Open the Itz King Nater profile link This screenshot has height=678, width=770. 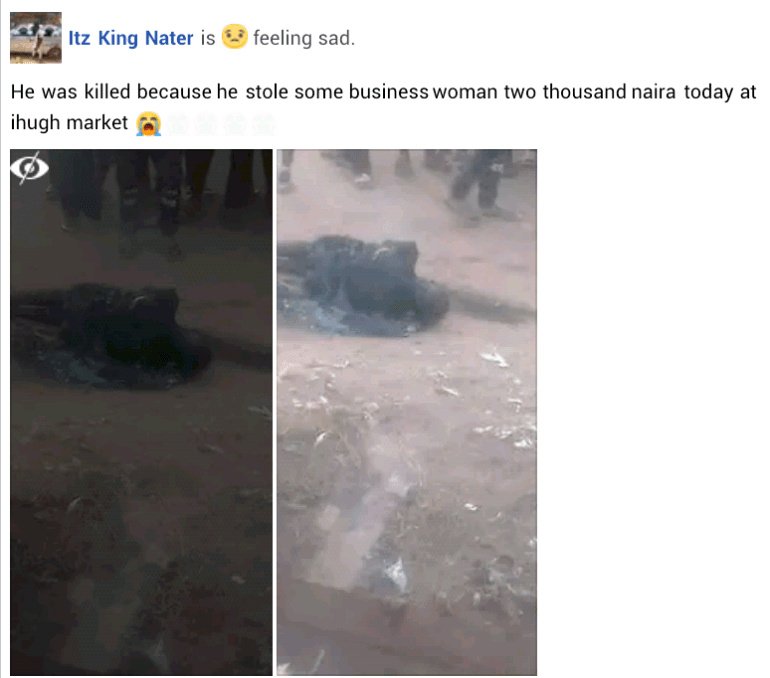(x=131, y=38)
